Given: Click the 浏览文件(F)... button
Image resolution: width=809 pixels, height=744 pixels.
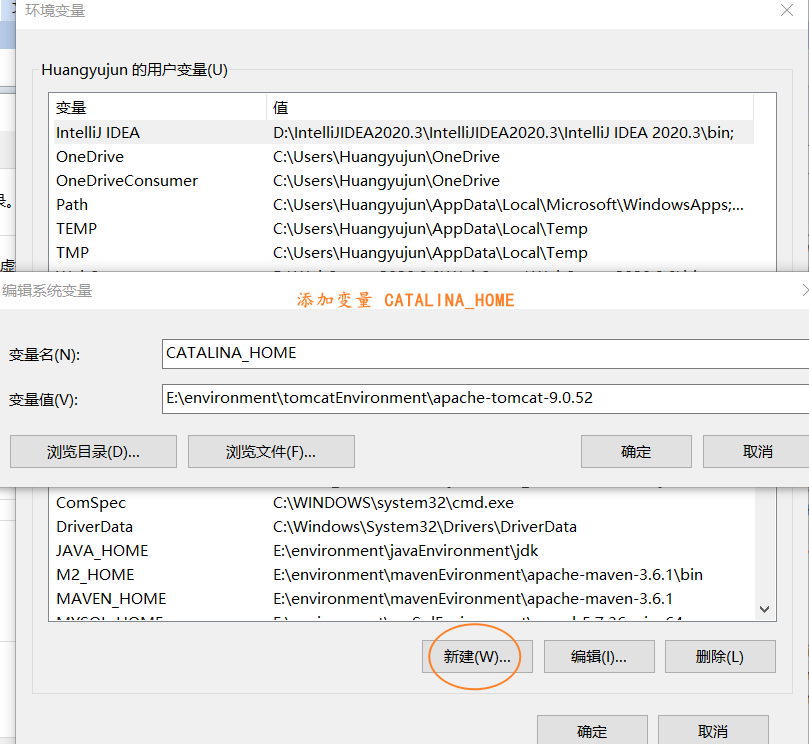Looking at the screenshot, I should tap(271, 451).
